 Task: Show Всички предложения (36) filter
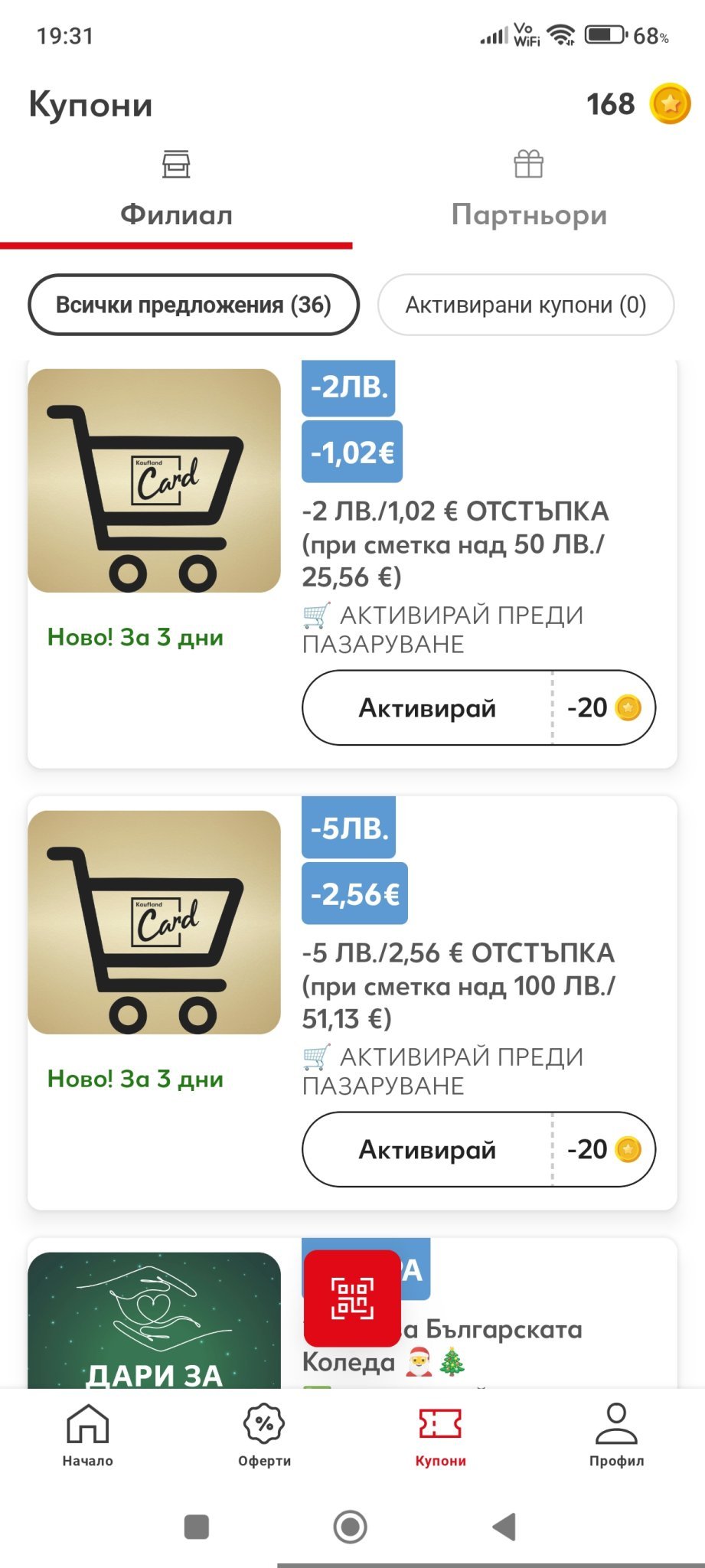pos(193,305)
